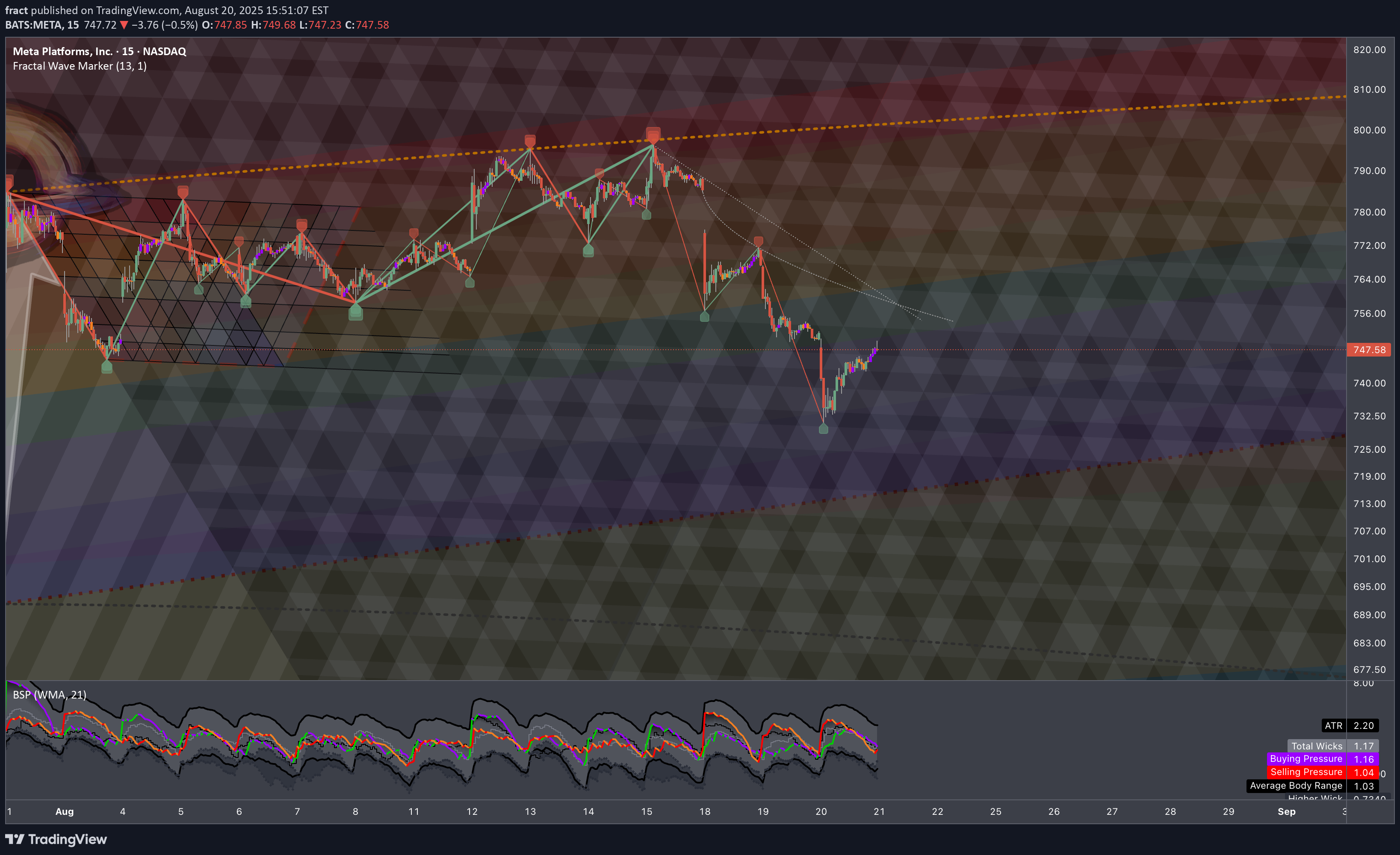Click the 'BSP (WMA, 21)' indicator label

(50, 695)
